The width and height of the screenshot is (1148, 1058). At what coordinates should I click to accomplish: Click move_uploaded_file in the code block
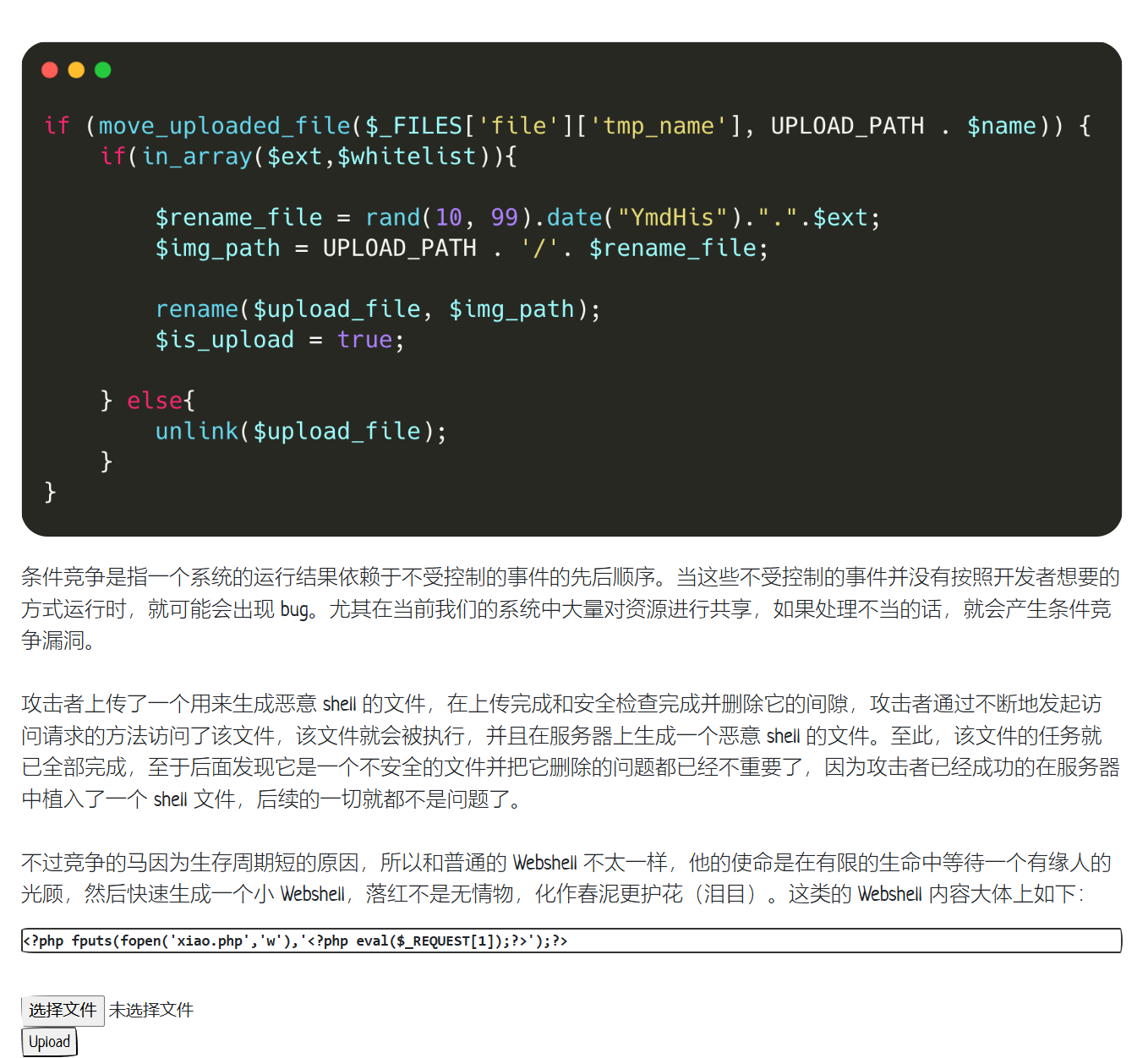224,126
